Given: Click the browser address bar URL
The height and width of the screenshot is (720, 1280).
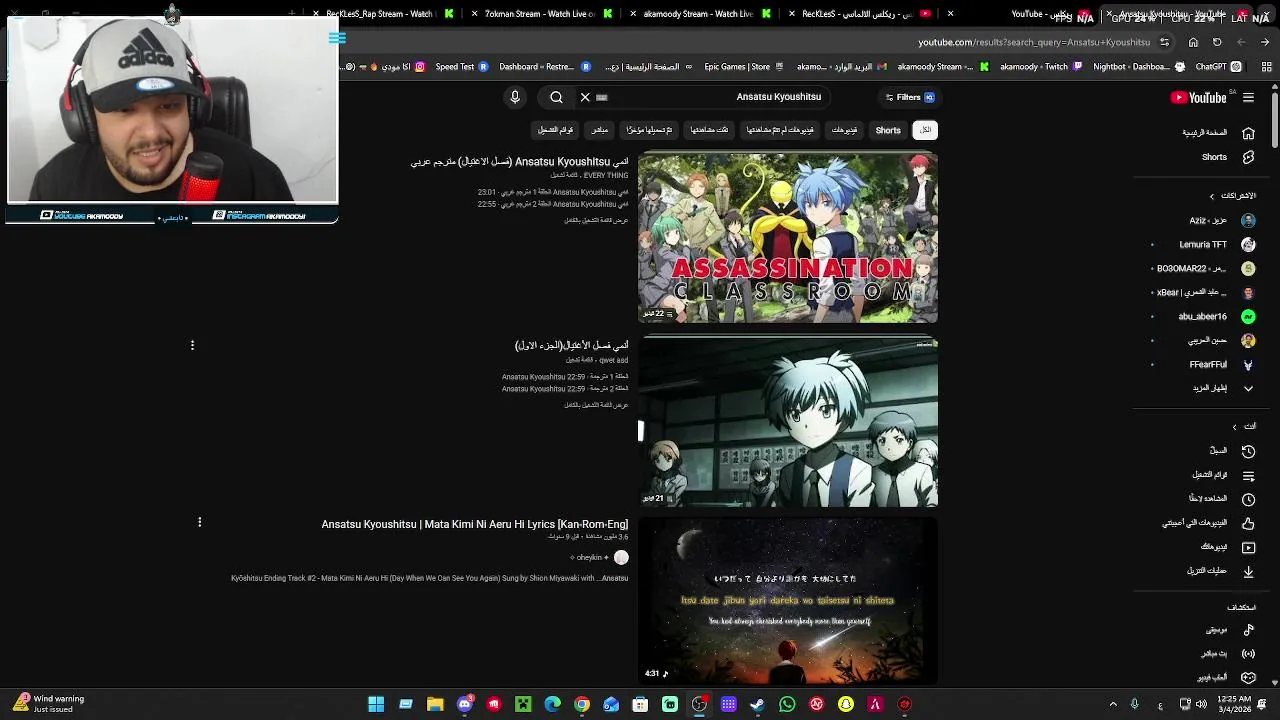Looking at the screenshot, I should pos(1034,42).
